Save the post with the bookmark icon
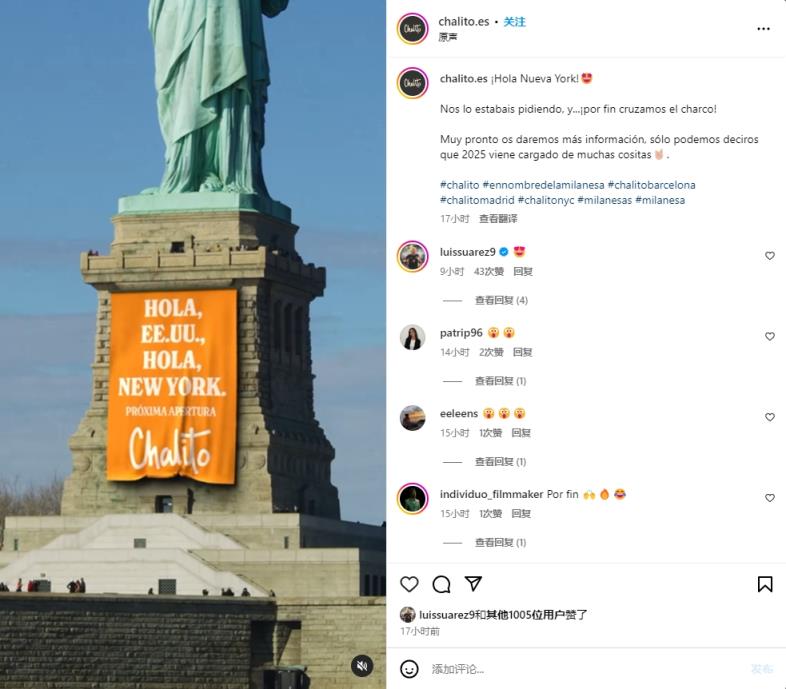The image size is (786, 689). 765,584
